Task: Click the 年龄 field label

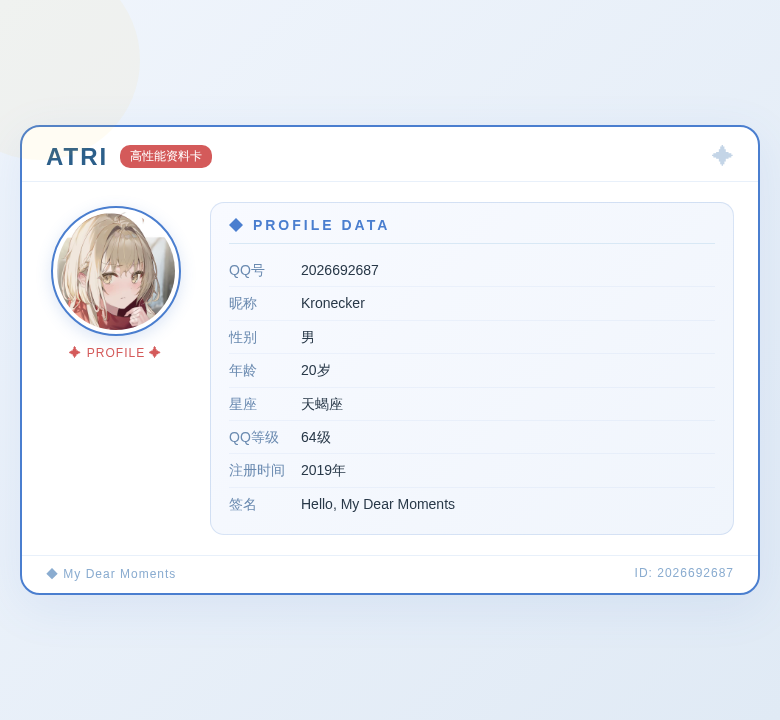Action: click(243, 371)
